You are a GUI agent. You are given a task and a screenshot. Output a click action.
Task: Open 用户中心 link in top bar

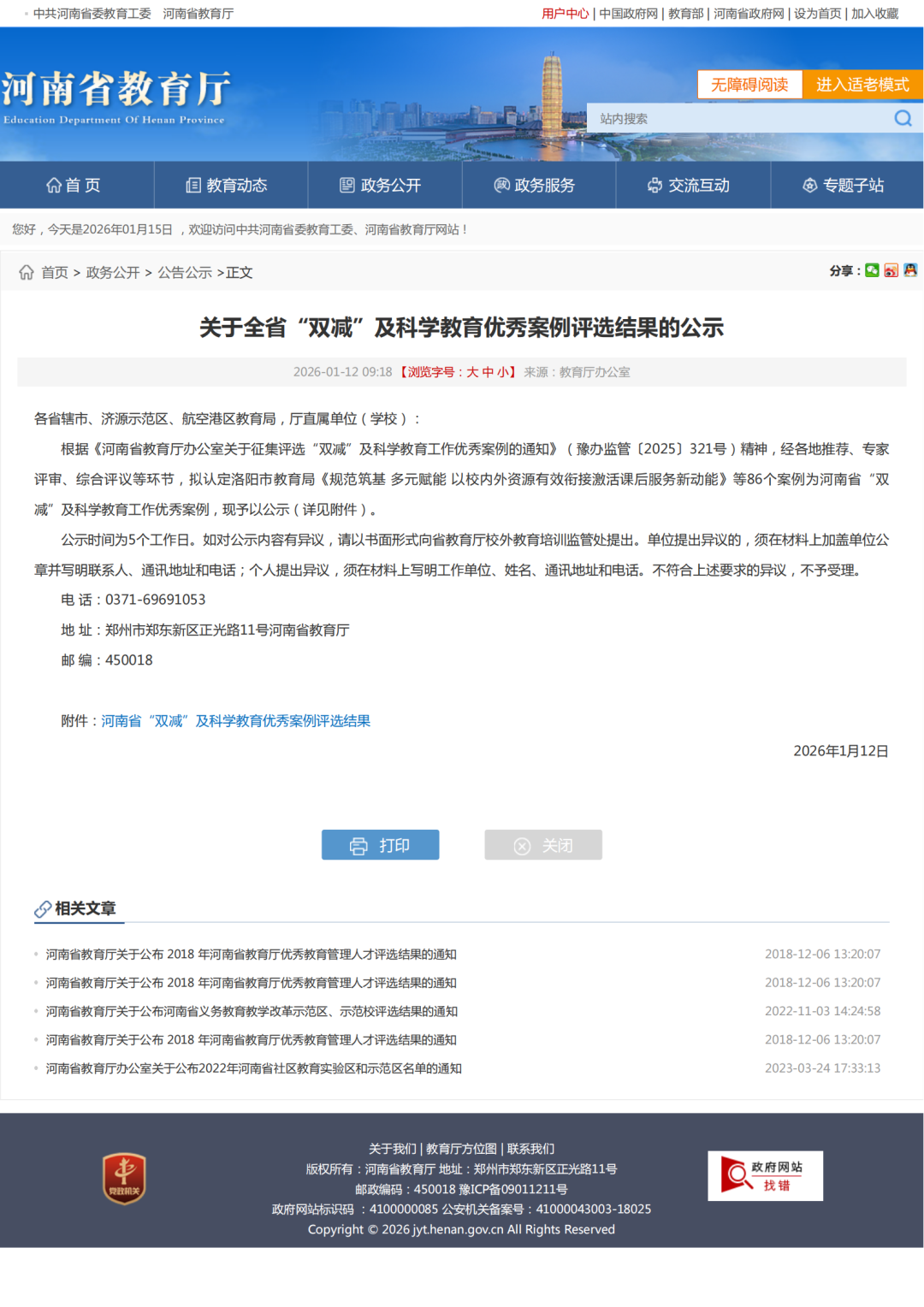point(565,14)
